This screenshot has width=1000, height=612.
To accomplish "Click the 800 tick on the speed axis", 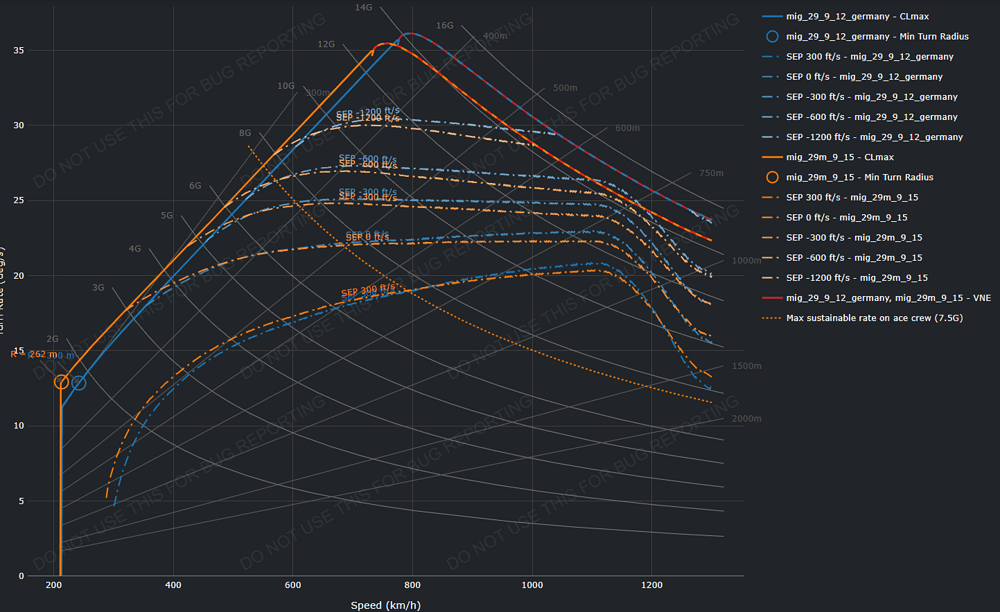I will tap(412, 583).
